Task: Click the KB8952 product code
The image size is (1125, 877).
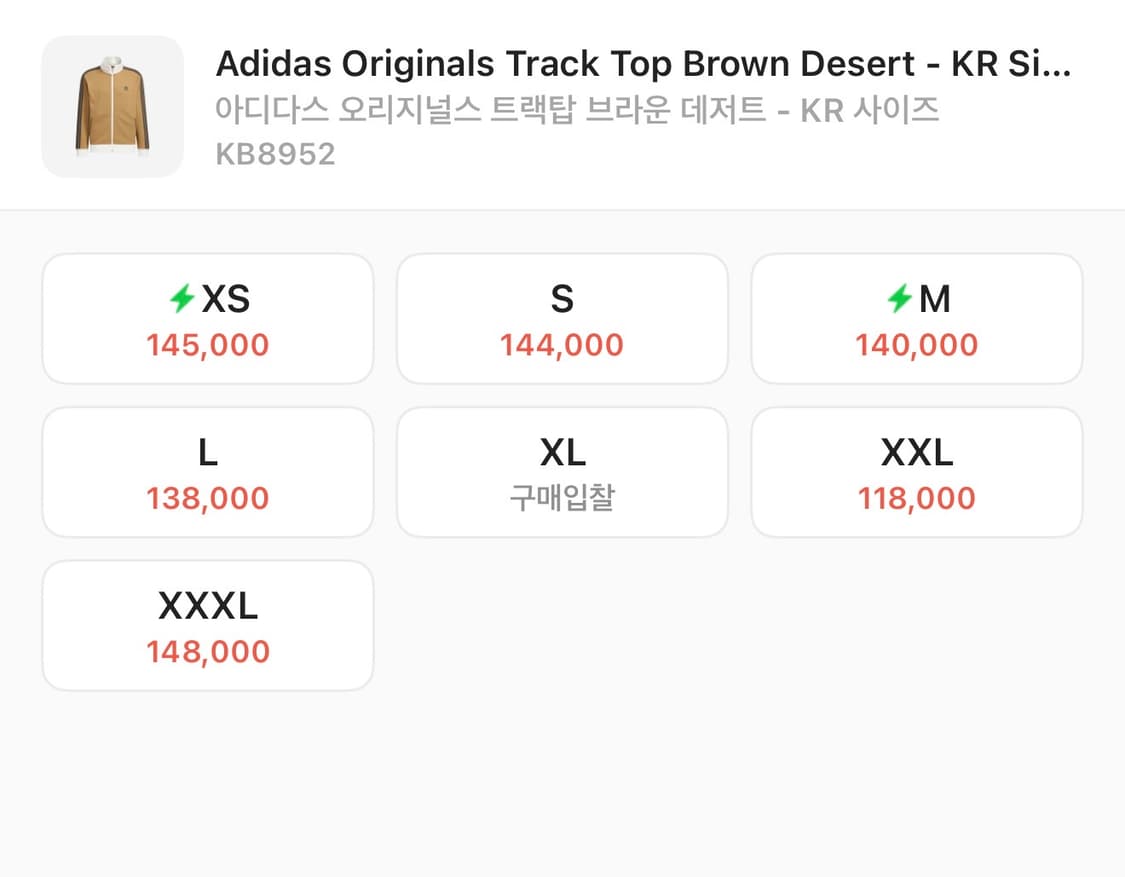Action: (275, 153)
